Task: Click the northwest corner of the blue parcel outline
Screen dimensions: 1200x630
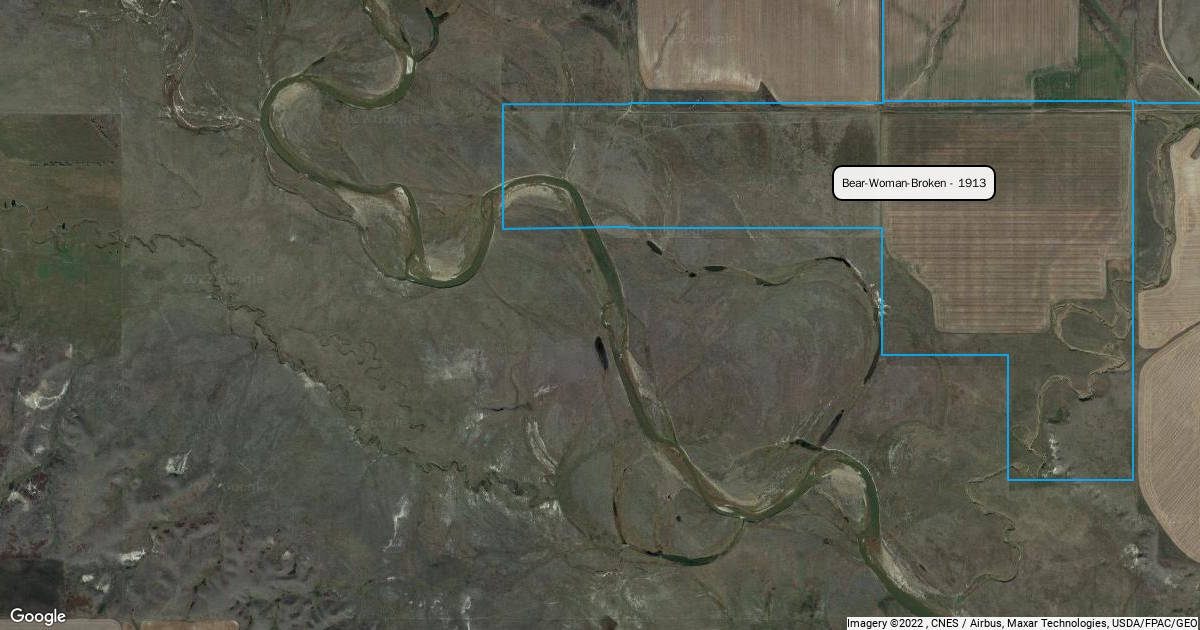Action: [x=502, y=103]
